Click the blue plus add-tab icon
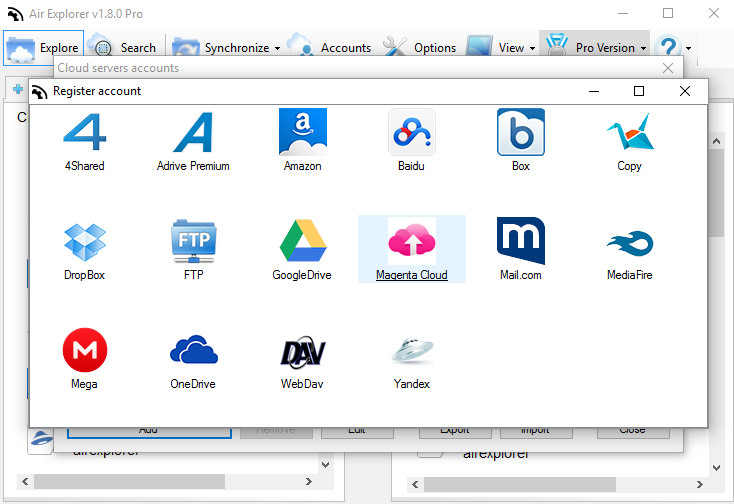Screen dimensions: 734x504 pyautogui.click(x=18, y=89)
